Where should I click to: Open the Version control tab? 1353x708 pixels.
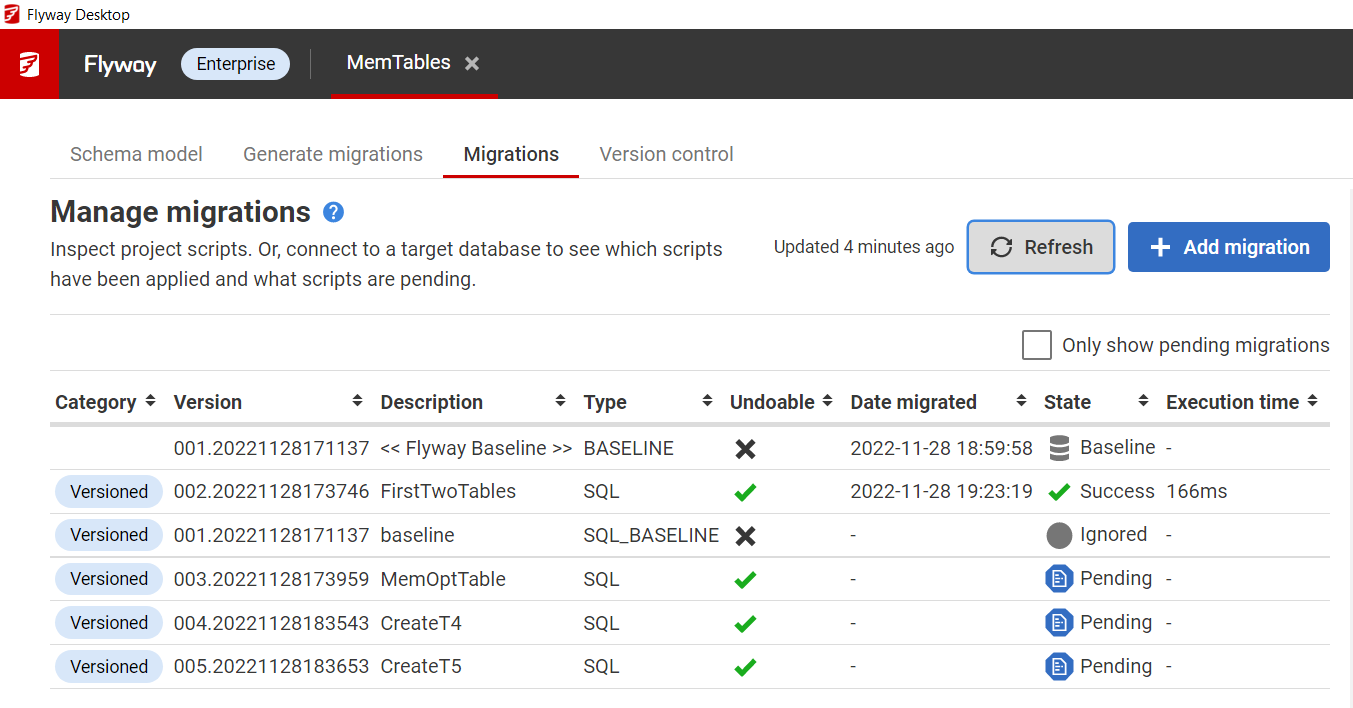666,154
